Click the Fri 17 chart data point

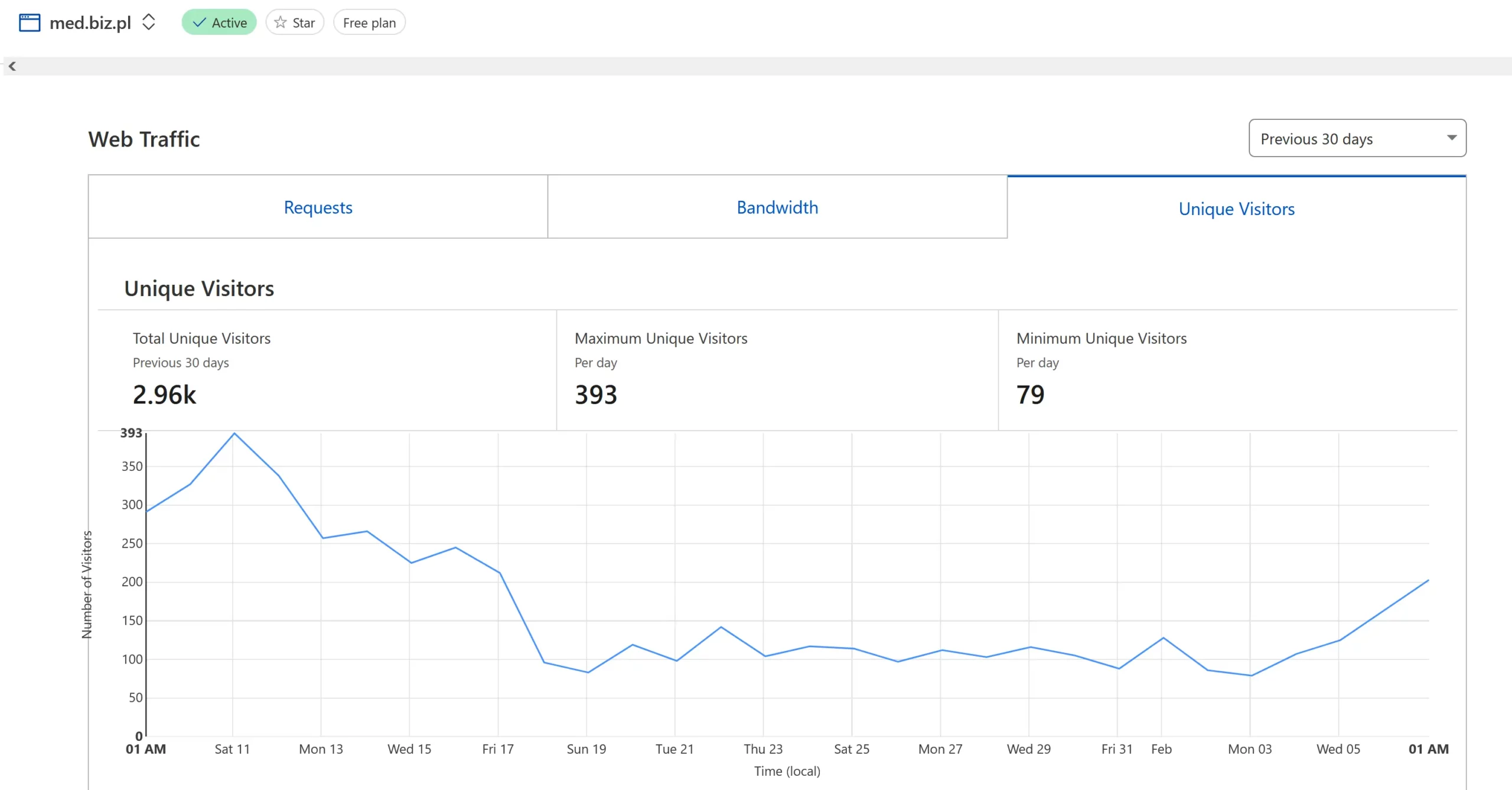(500, 573)
